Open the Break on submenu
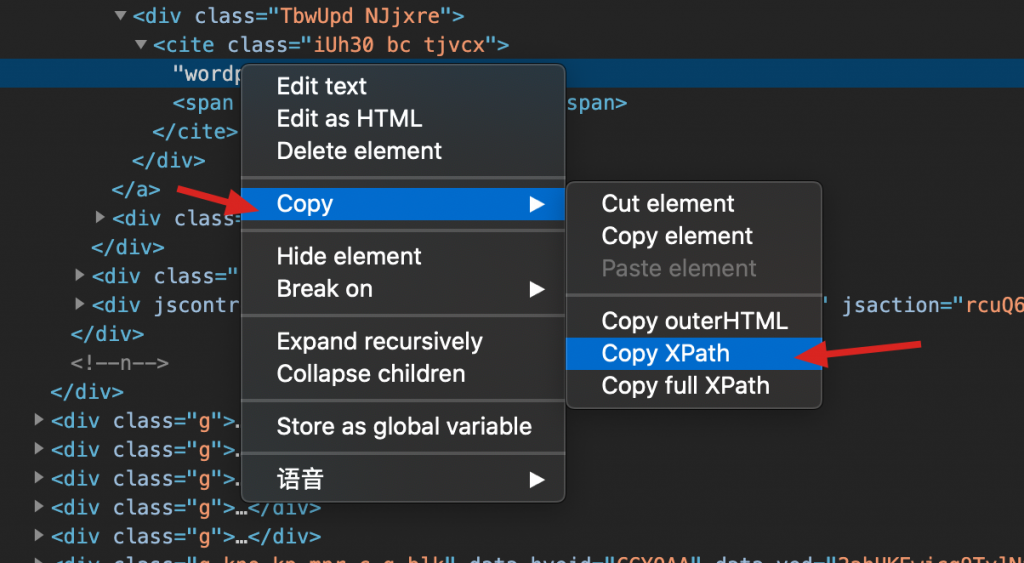 tap(324, 289)
